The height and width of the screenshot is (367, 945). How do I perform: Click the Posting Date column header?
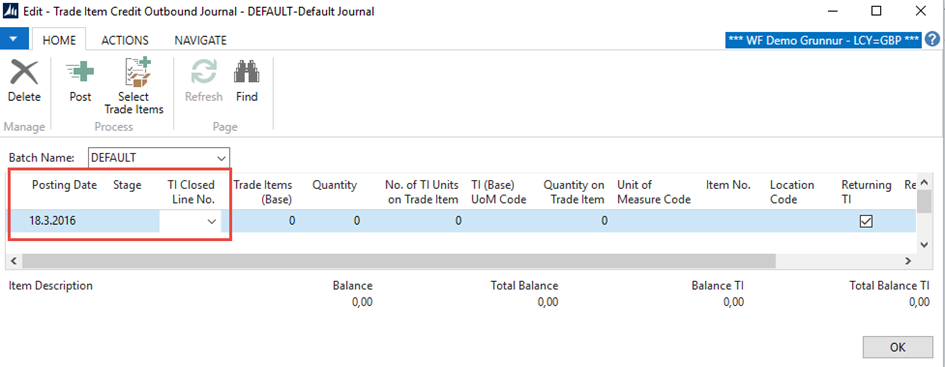pyautogui.click(x=64, y=185)
